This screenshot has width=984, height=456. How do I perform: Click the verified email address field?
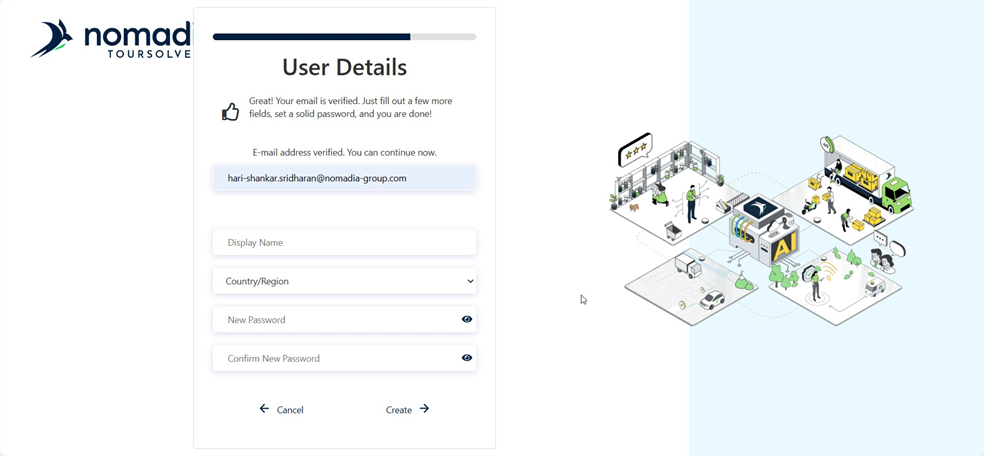[x=344, y=178]
